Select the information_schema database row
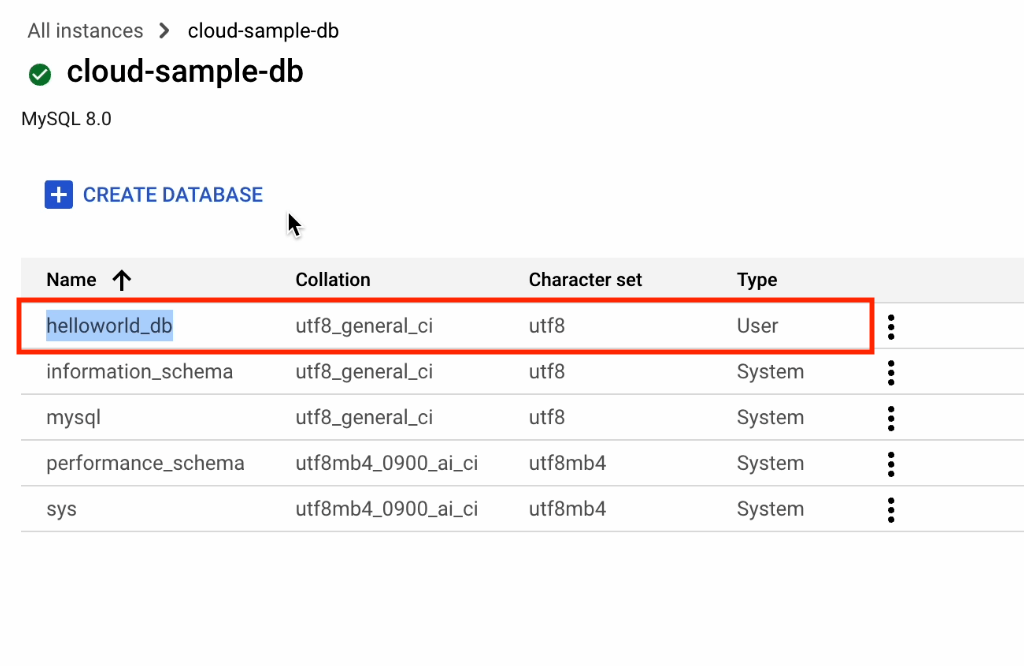The height and width of the screenshot is (666, 1024). coord(139,372)
